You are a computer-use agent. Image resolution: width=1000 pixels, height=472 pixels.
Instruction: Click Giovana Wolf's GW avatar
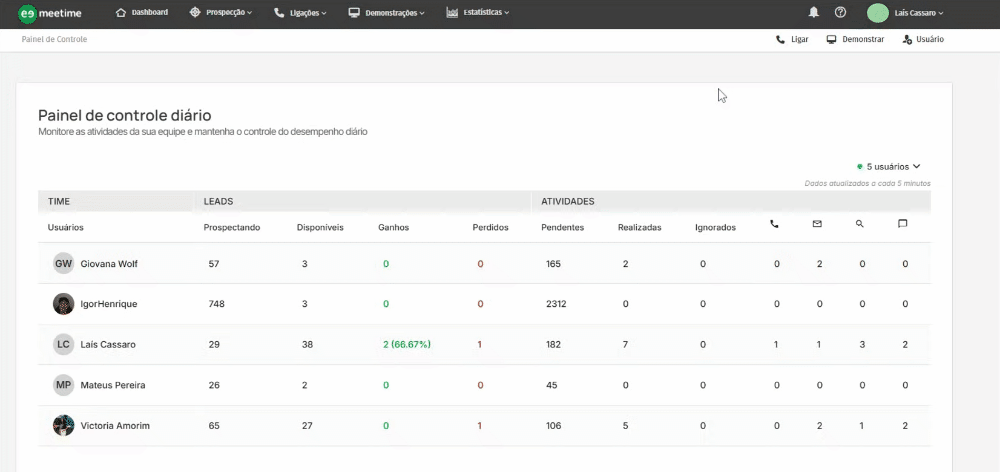click(64, 263)
